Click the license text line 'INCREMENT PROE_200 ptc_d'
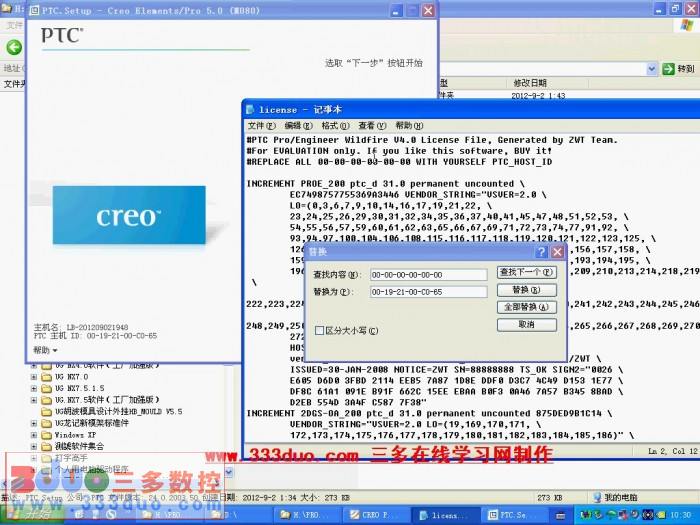Image resolution: width=700 pixels, height=525 pixels. pyautogui.click(x=386, y=183)
